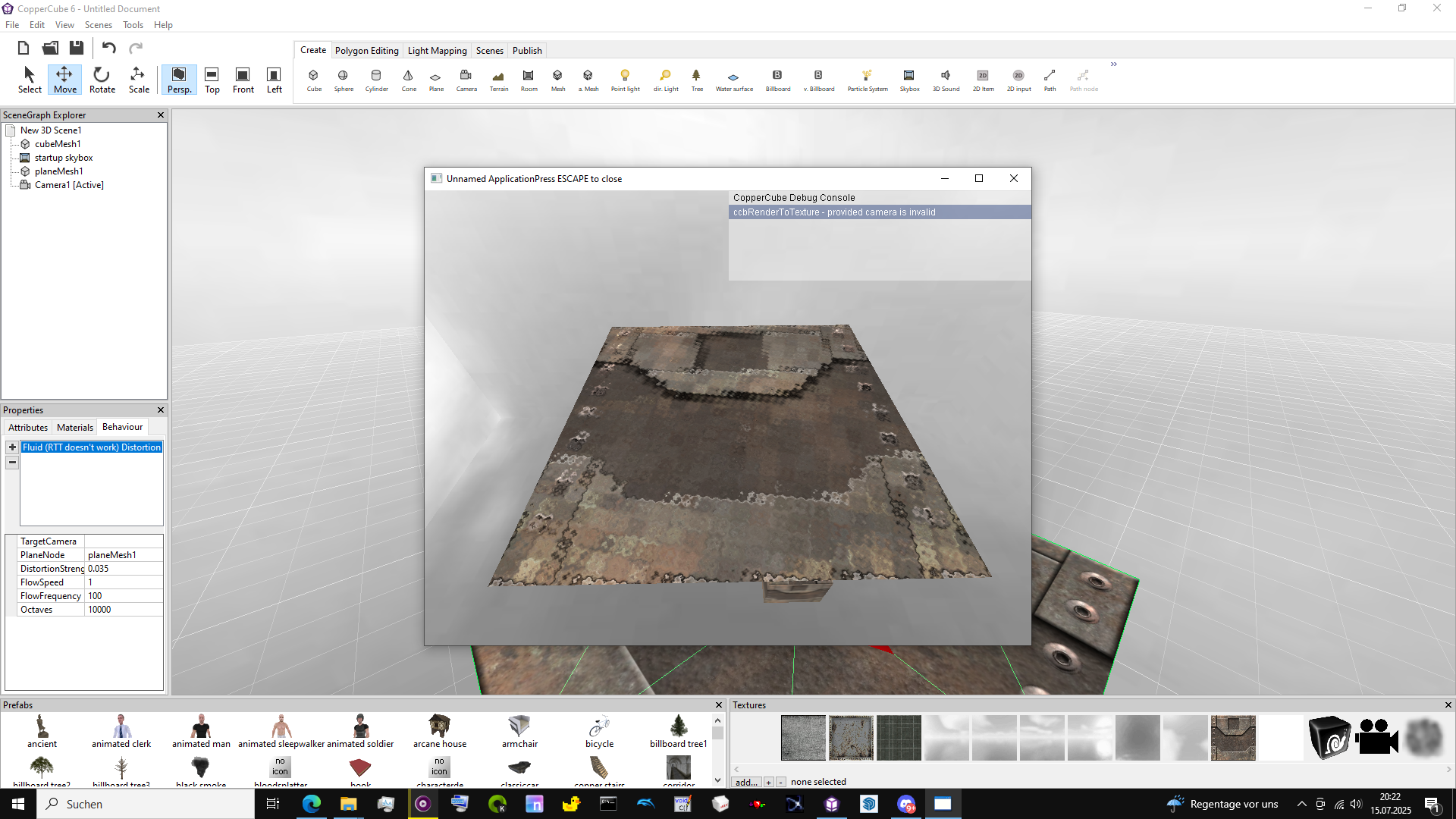Switch to Front view
Screen dimensions: 1456x819
[243, 80]
